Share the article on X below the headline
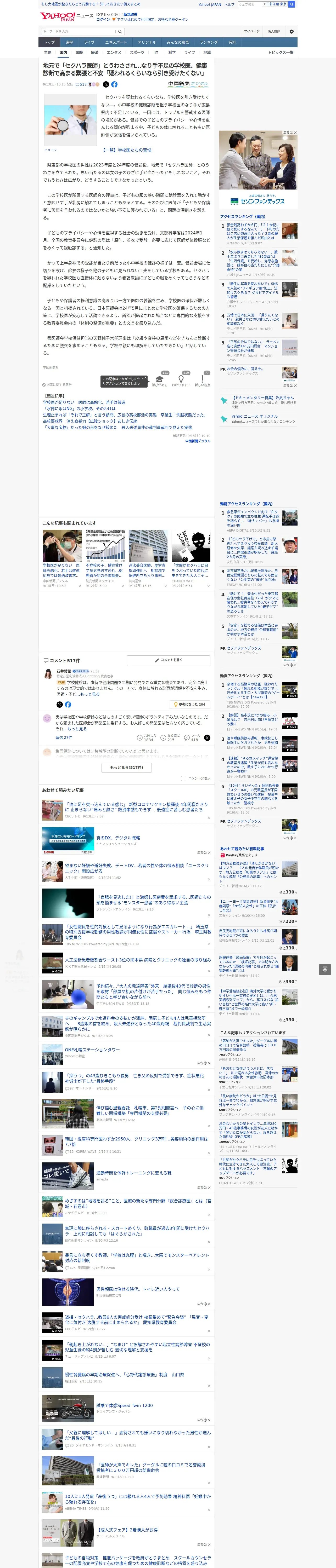The image size is (336, 1568). click(x=106, y=85)
